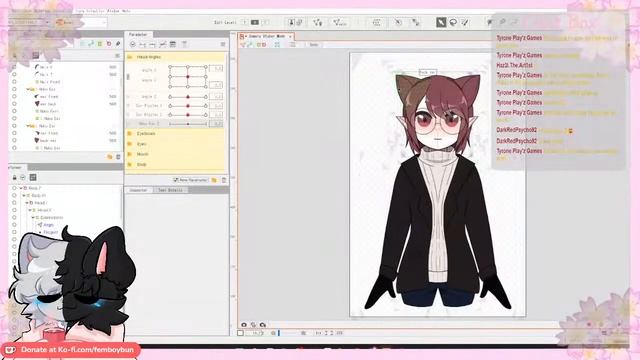Expand the Body parameter group
Viewport: 640px width, 360px height.
click(130, 164)
